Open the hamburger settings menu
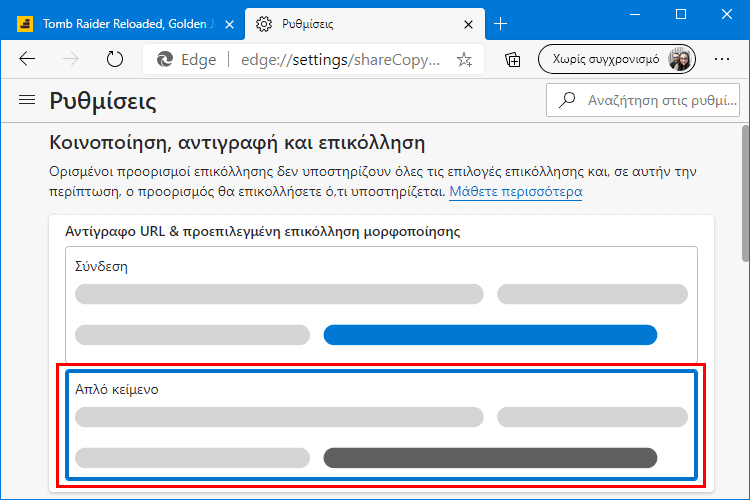Viewport: 750px width, 500px height. click(27, 100)
